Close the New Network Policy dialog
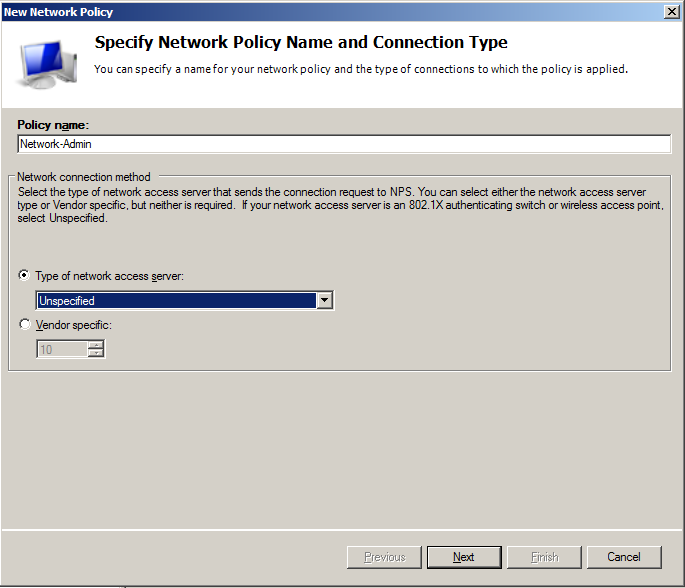Image resolution: width=685 pixels, height=588 pixels. coord(671,12)
